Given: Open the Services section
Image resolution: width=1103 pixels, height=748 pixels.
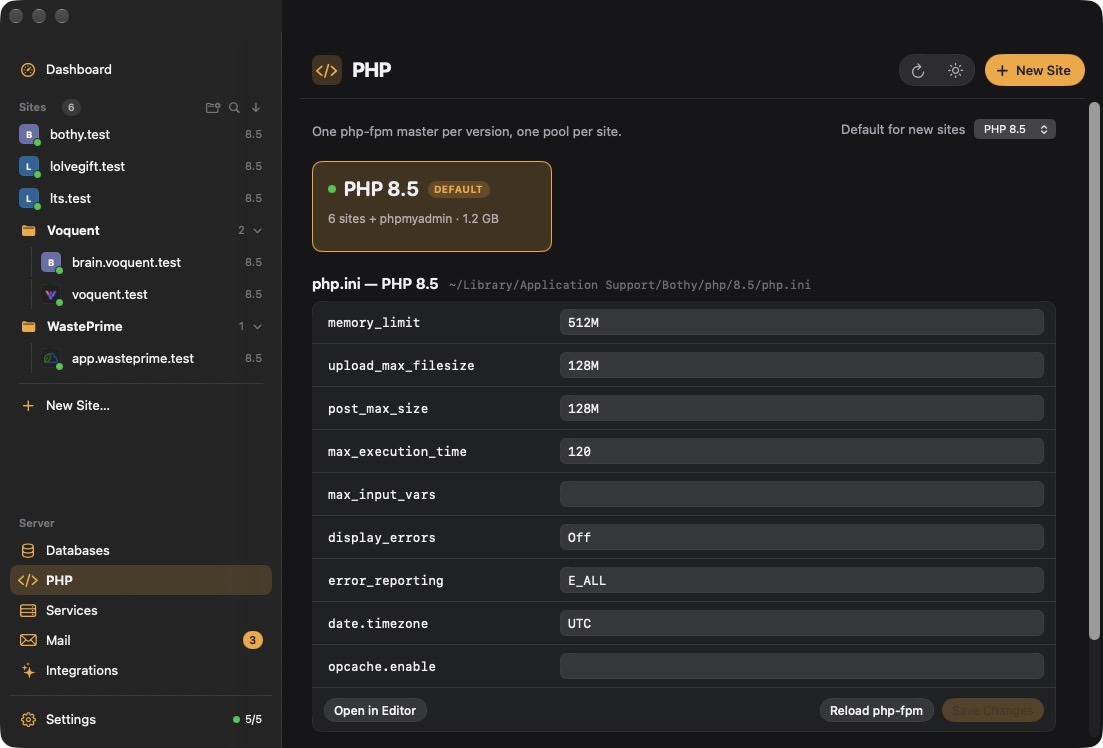Looking at the screenshot, I should coord(141,610).
